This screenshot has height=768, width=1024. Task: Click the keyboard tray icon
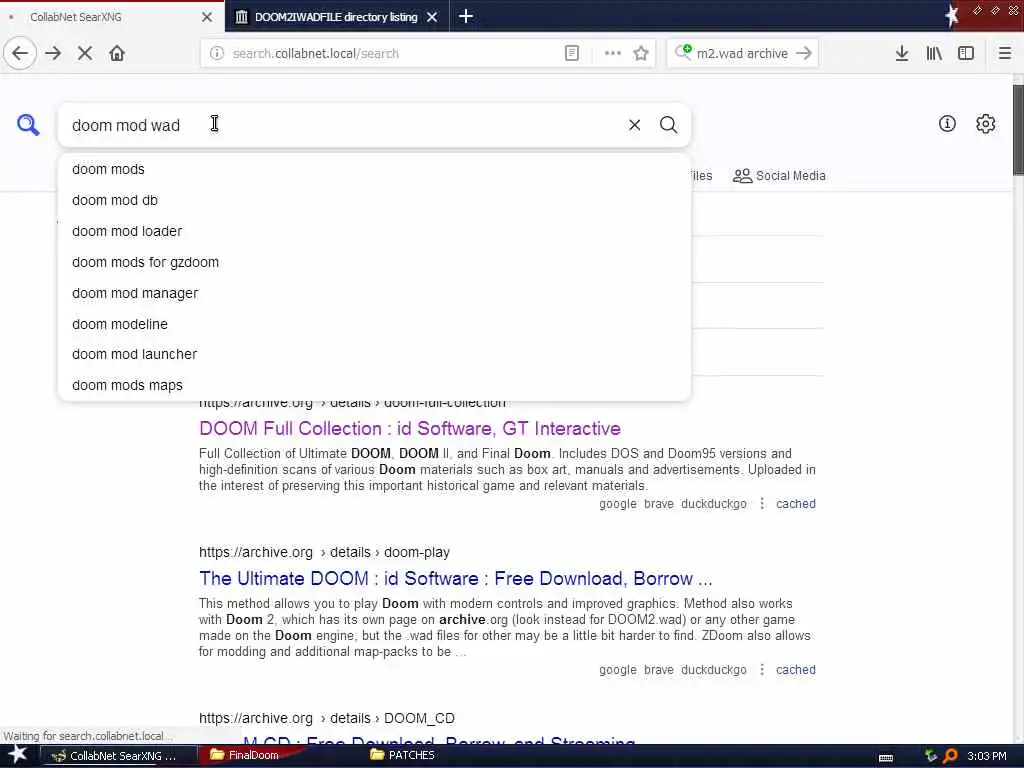886,758
